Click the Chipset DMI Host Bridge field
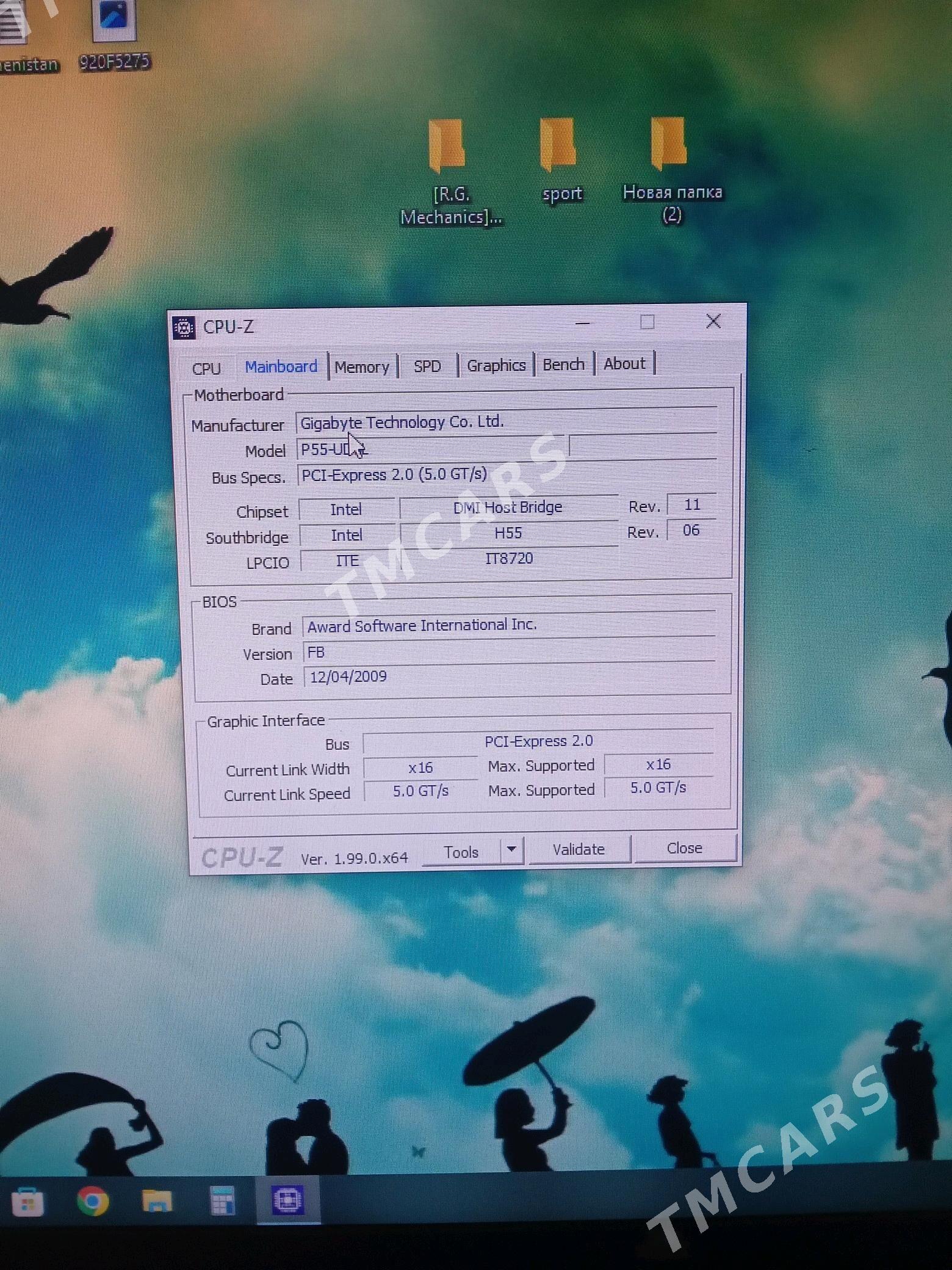 click(x=508, y=507)
